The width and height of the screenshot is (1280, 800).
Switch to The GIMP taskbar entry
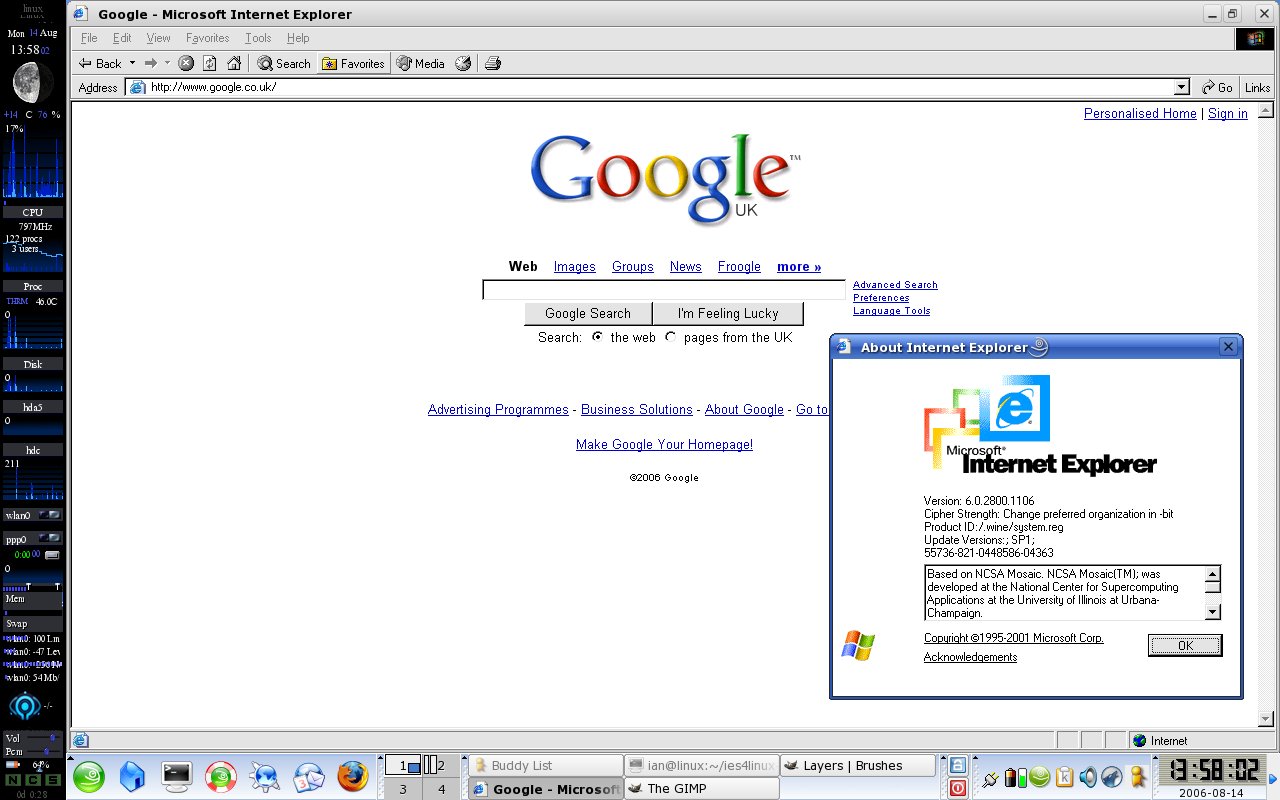[x=701, y=789]
